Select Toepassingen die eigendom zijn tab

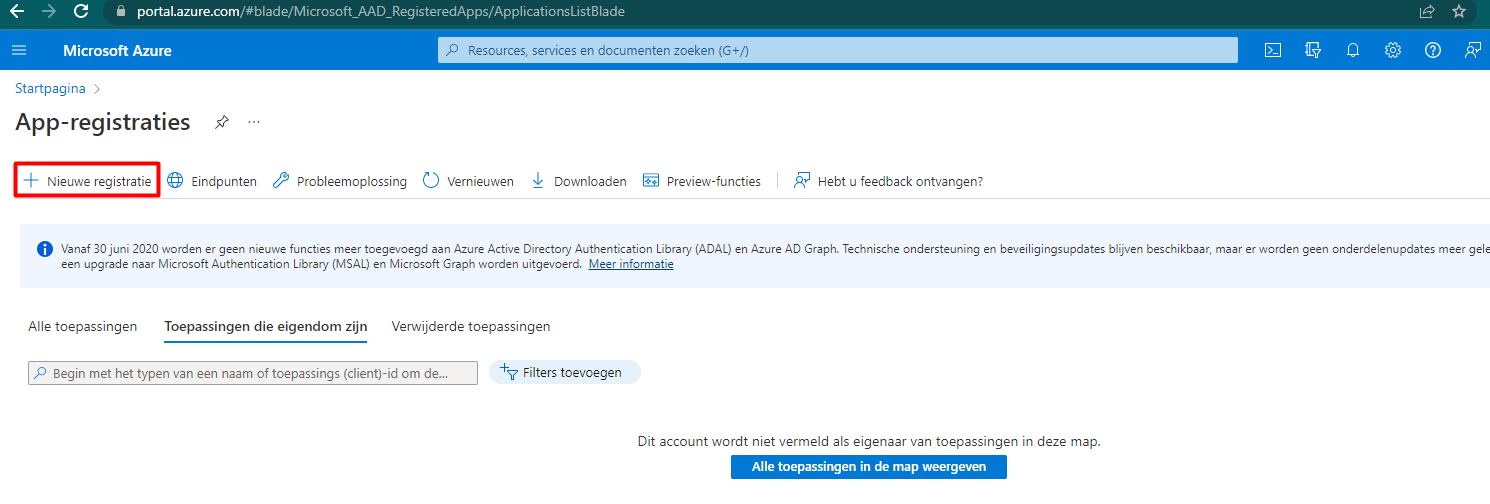tap(265, 326)
